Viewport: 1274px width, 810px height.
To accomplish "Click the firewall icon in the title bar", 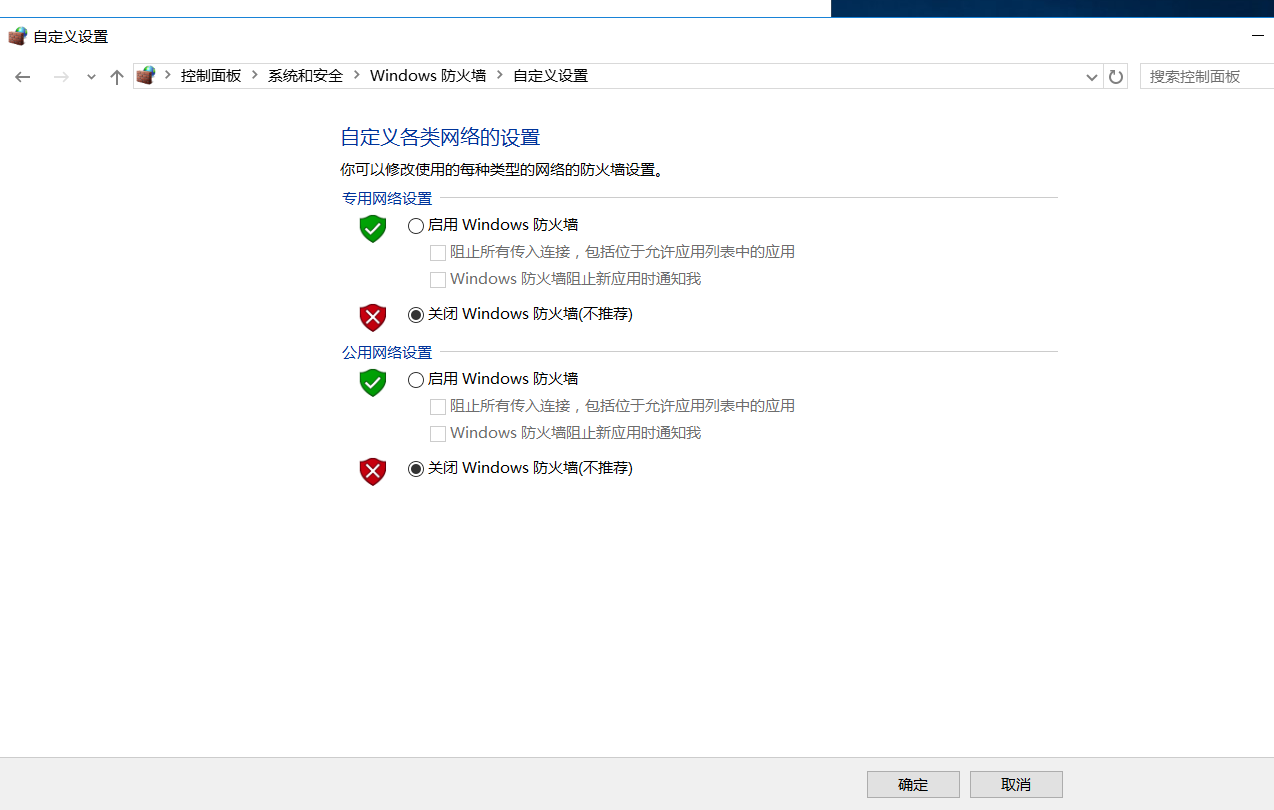I will tap(17, 36).
